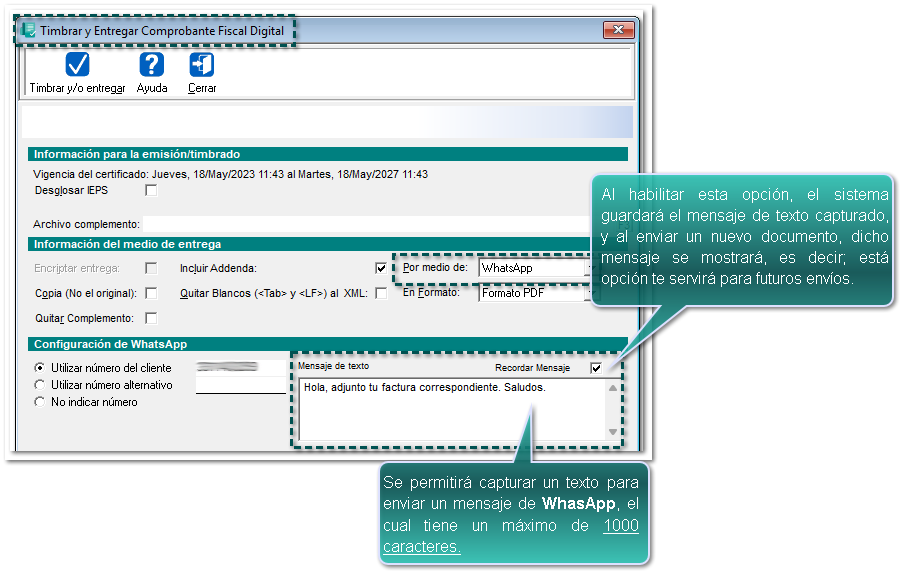Toggle Copia (No el original) checkbox

click(151, 293)
